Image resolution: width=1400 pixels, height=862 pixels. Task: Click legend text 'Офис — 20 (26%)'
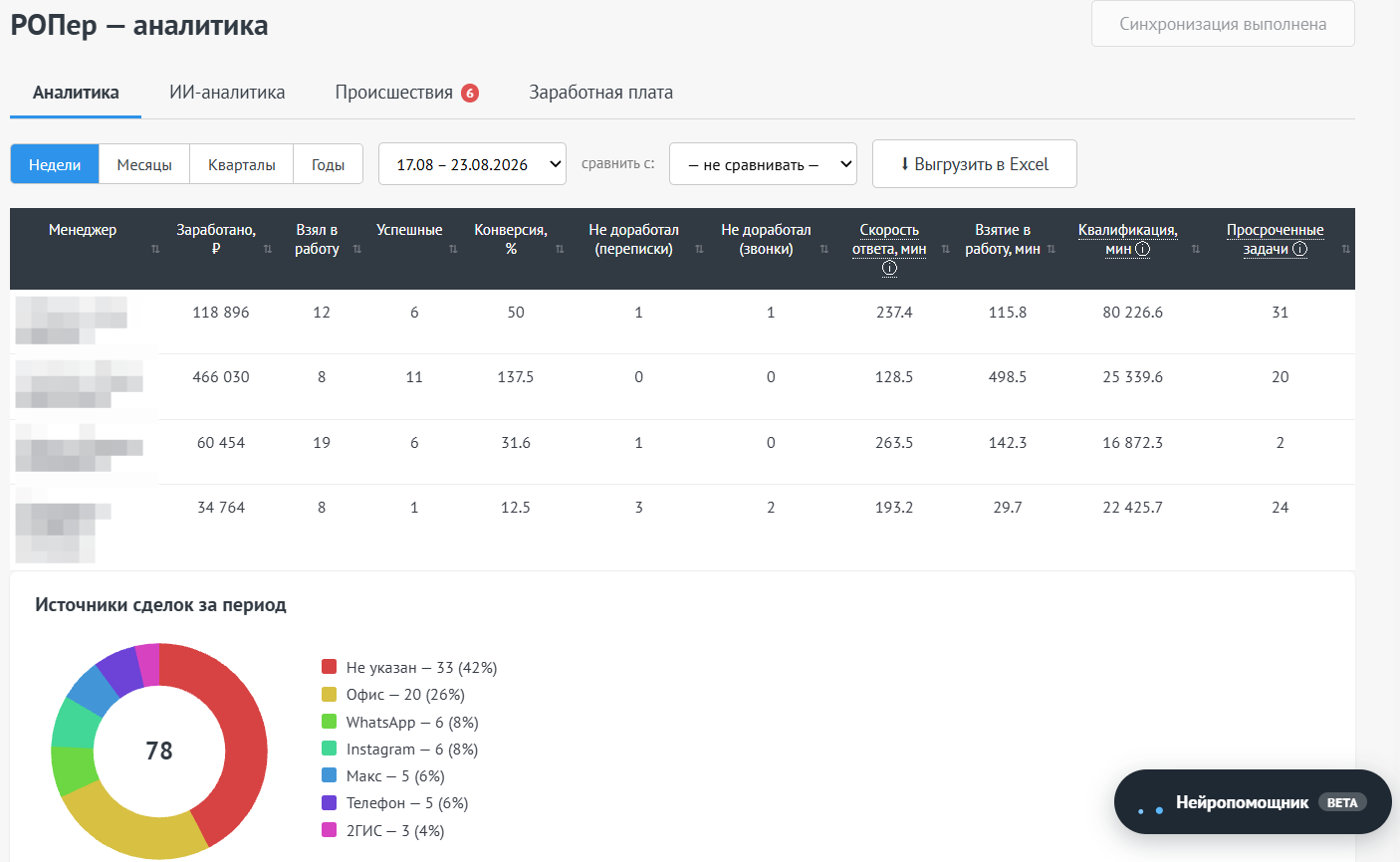pyautogui.click(x=405, y=694)
